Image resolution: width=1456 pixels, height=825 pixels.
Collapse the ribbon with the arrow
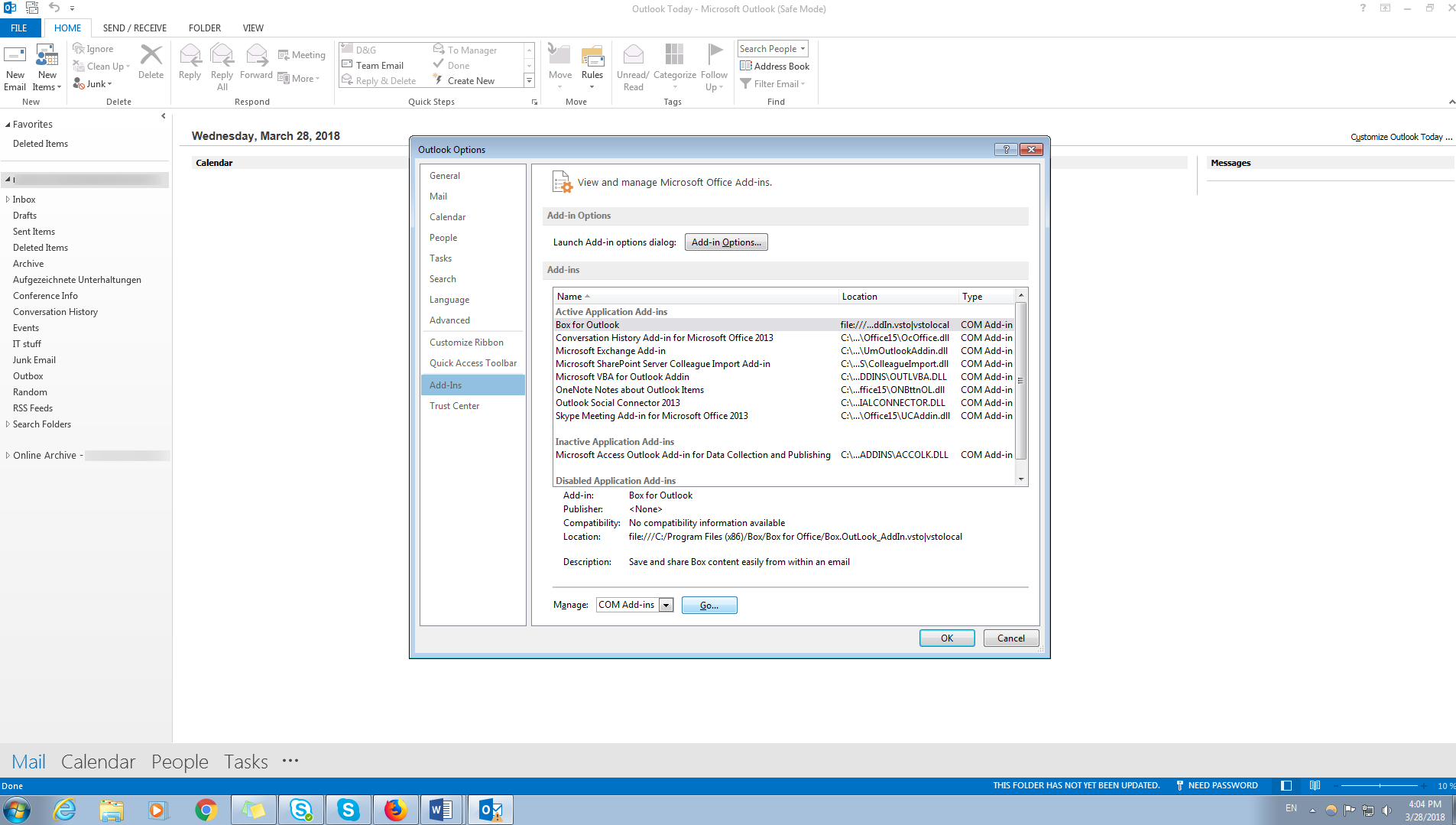(1451, 102)
